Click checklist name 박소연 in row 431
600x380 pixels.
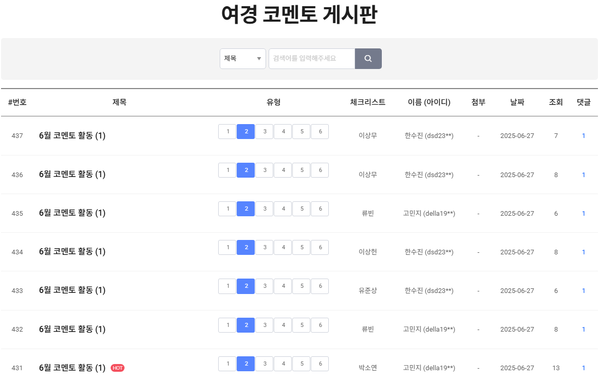point(368,368)
